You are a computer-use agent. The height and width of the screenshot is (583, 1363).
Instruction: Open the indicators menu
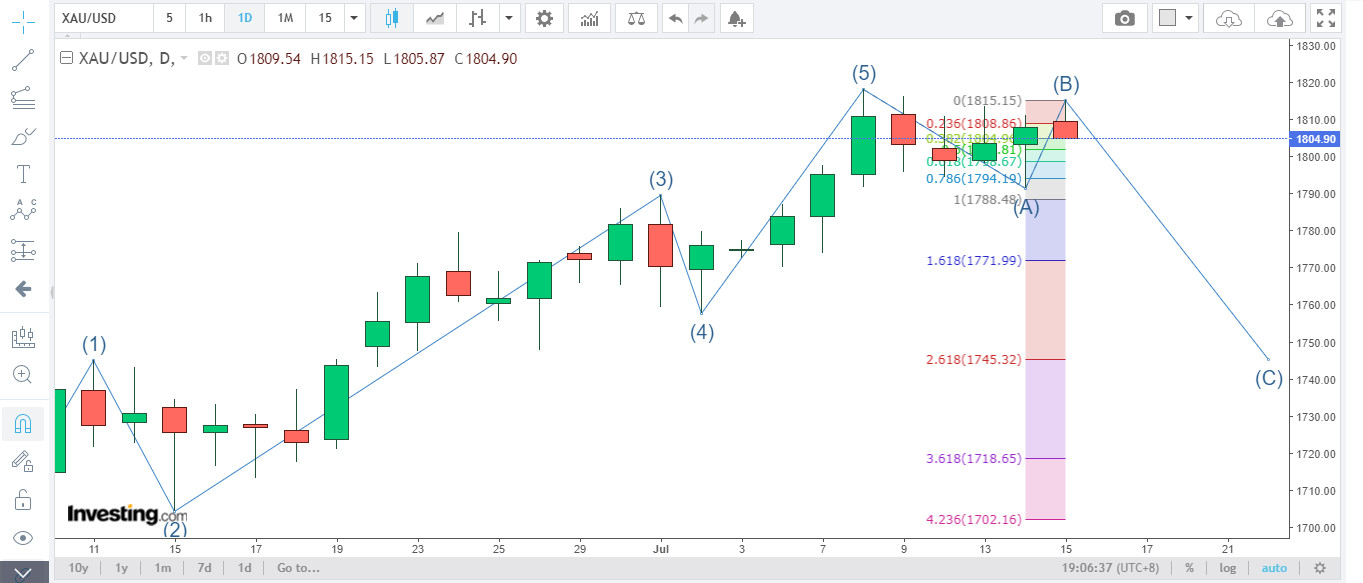[x=590, y=18]
